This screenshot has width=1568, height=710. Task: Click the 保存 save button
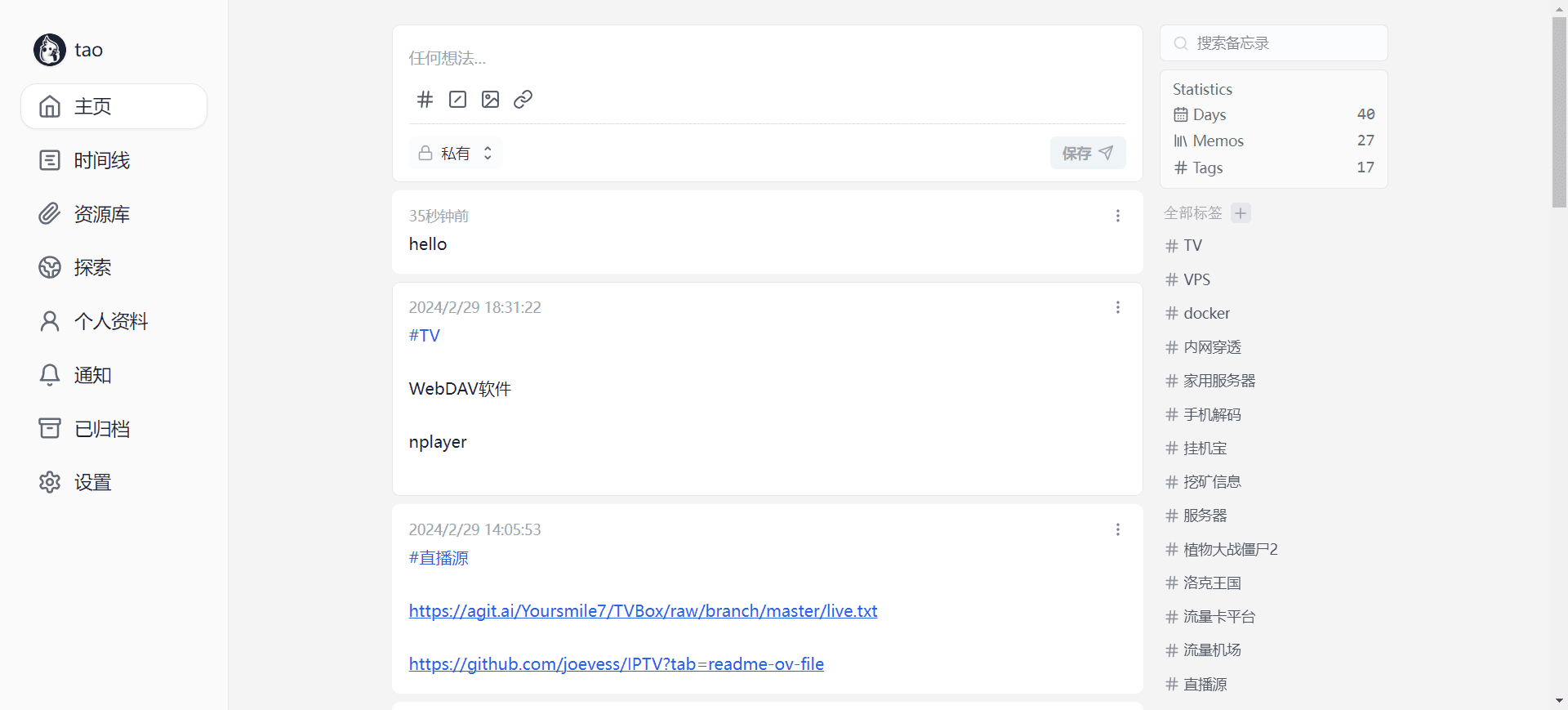click(x=1087, y=153)
